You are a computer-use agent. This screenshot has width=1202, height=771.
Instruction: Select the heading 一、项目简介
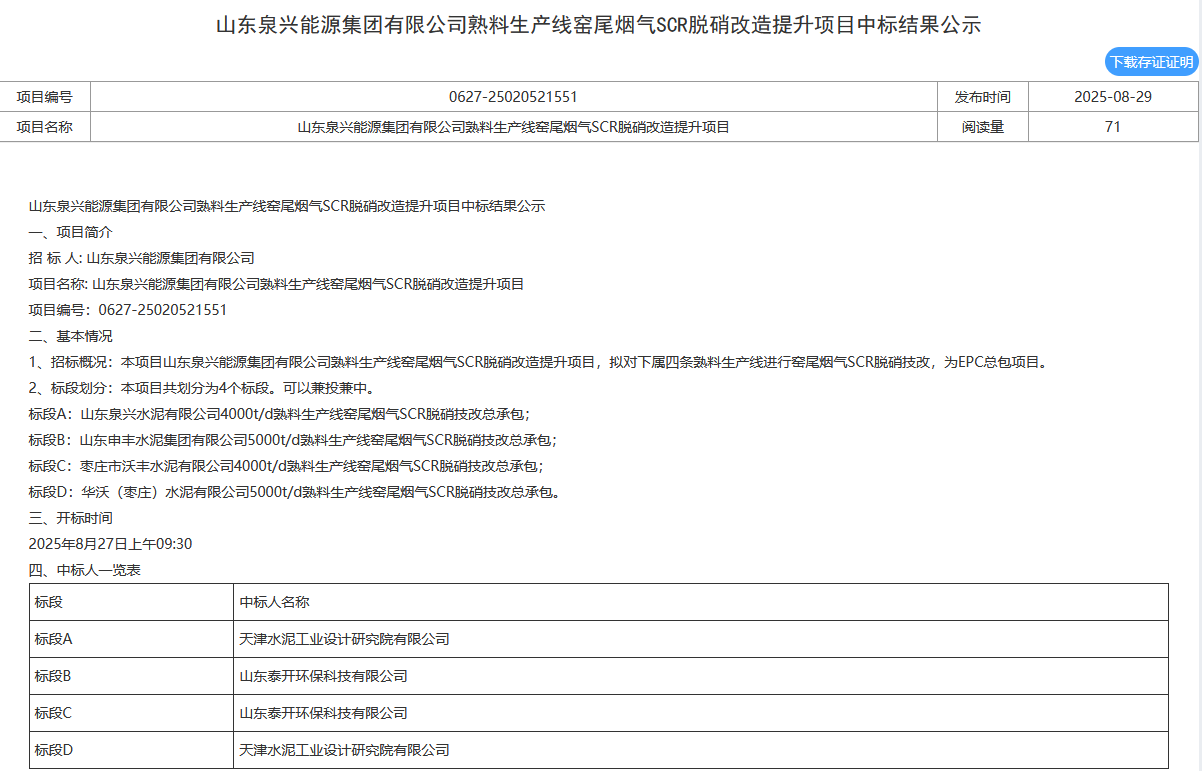coord(71,232)
